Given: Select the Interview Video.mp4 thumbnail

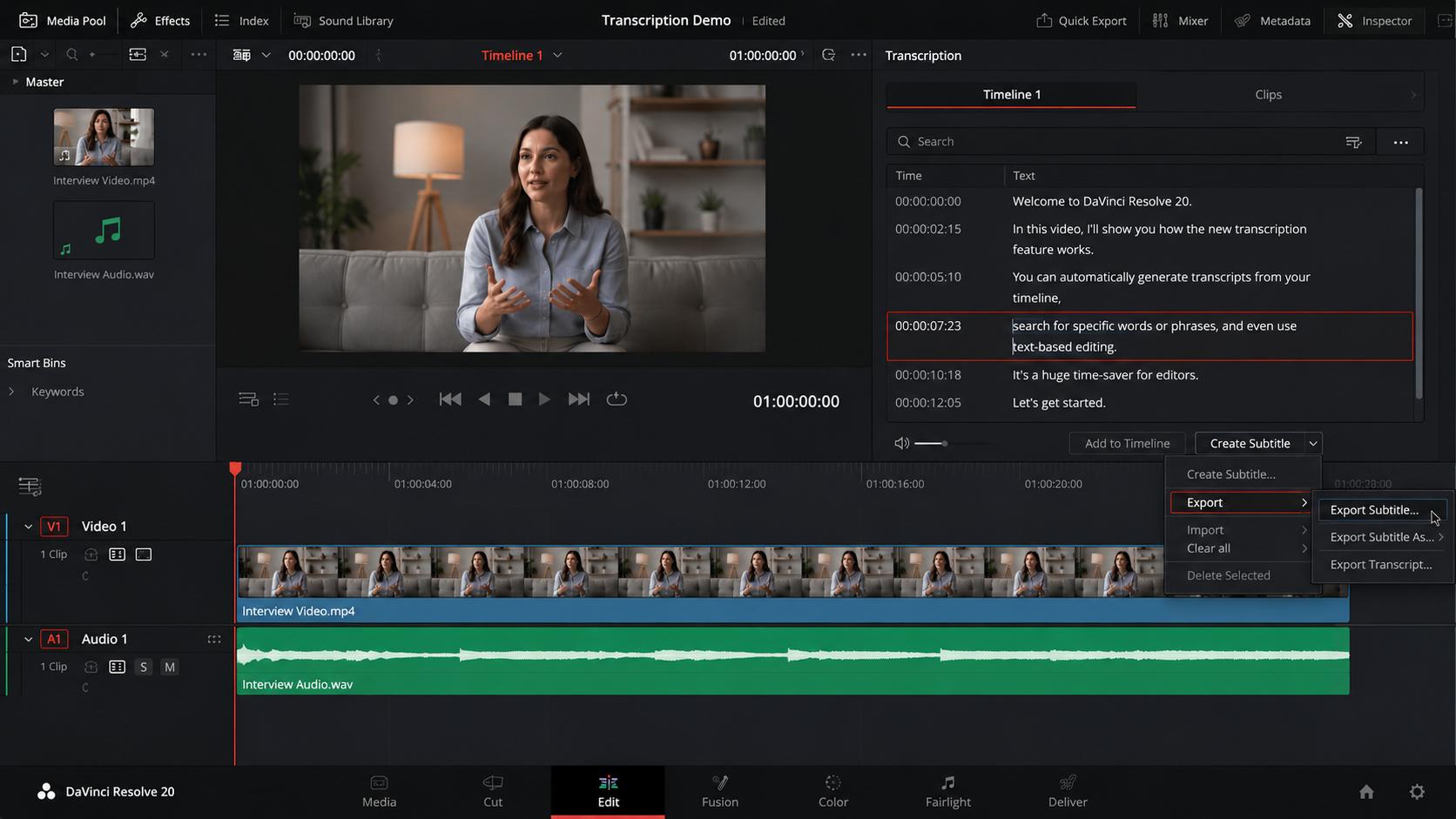Looking at the screenshot, I should tap(104, 137).
